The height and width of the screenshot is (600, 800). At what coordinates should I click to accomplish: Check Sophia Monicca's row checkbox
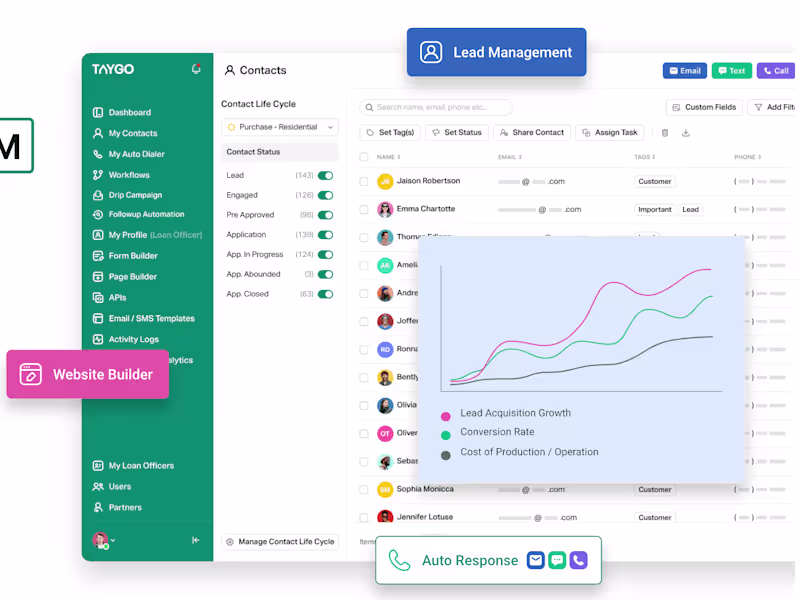point(364,489)
